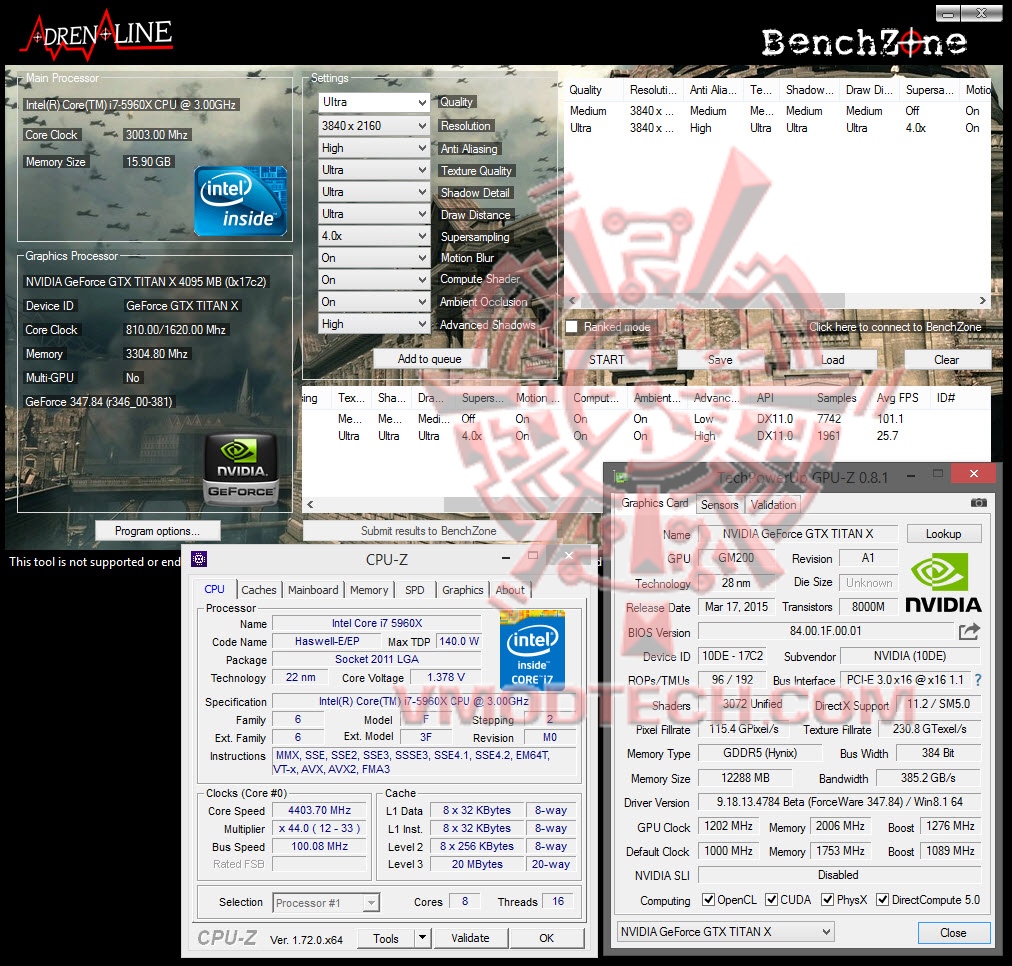Switch to the Caches tab in CPU-Z
1012x966 pixels.
(258, 589)
